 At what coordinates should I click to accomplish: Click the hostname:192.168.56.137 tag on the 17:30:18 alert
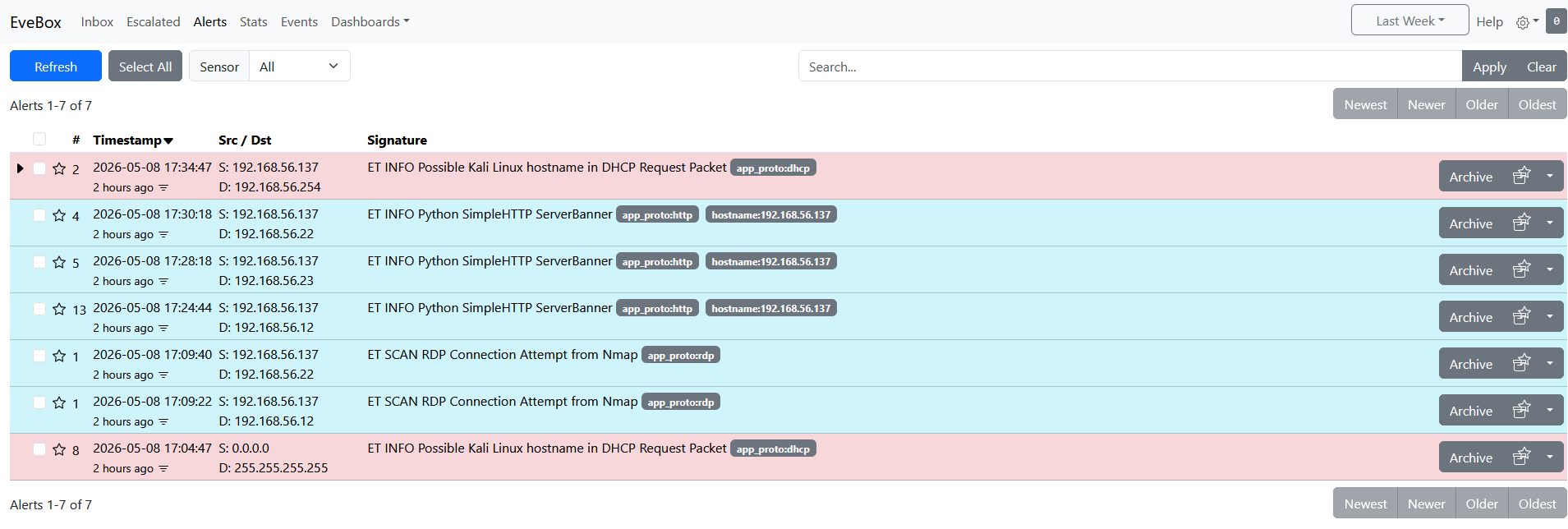click(x=771, y=214)
